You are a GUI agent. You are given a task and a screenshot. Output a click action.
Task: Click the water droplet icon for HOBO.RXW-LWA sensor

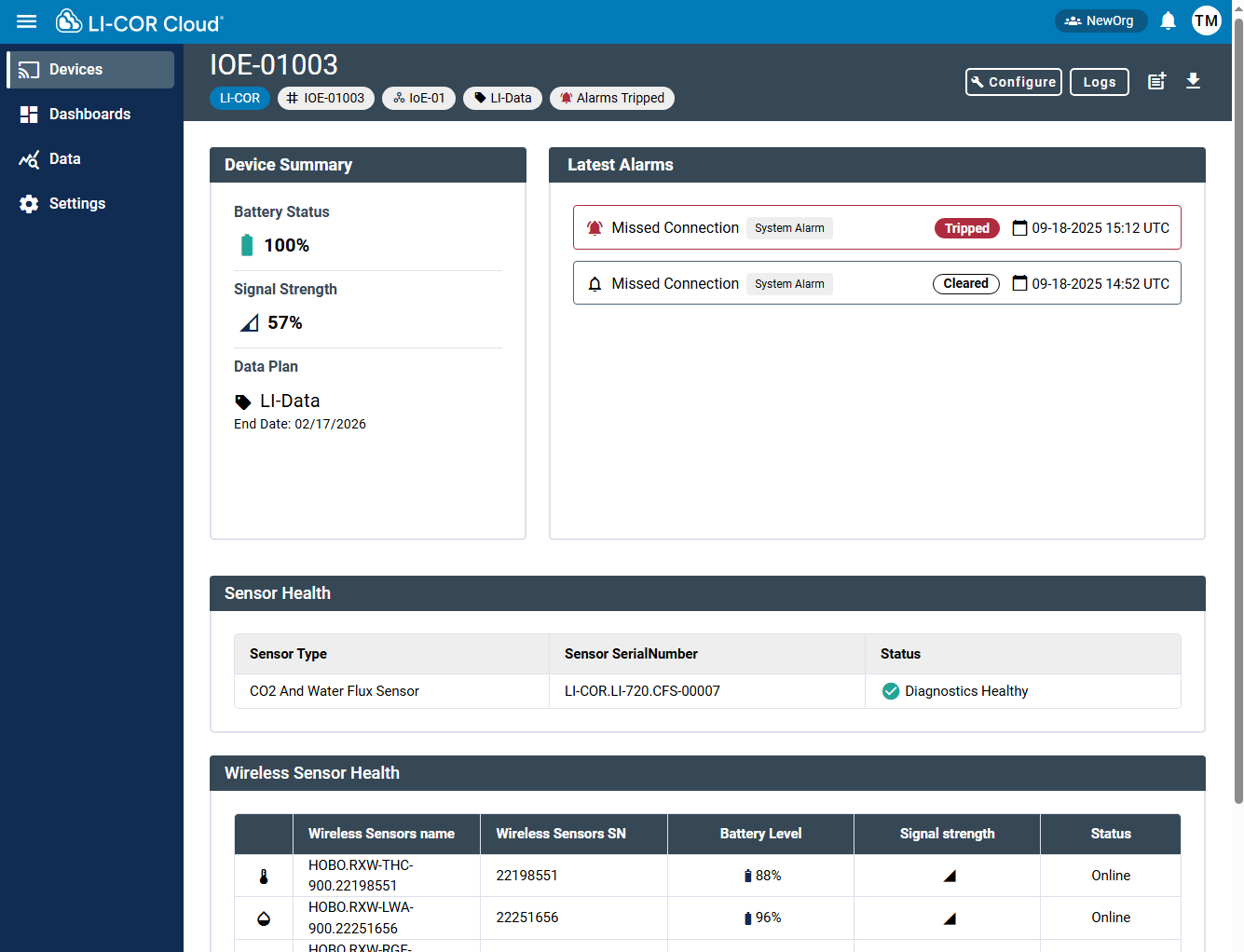264,918
